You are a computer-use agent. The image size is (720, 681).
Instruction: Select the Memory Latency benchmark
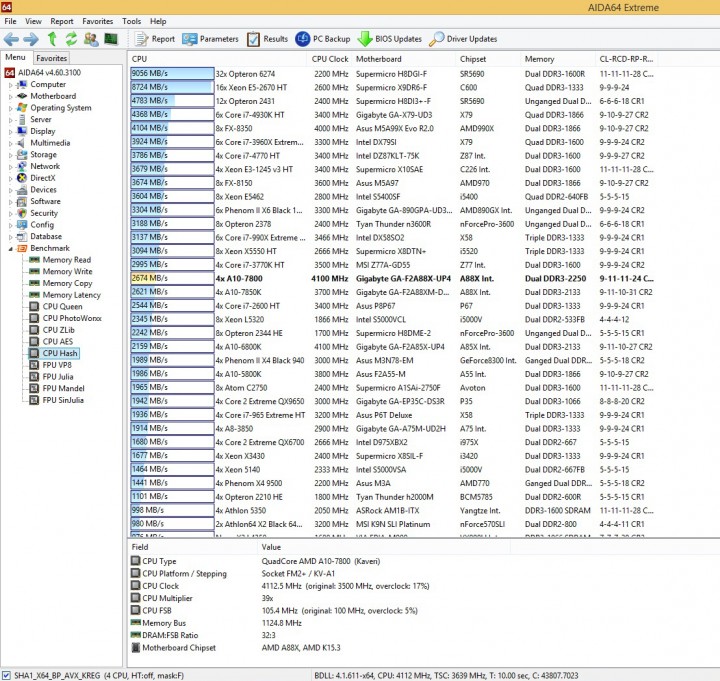coord(71,295)
